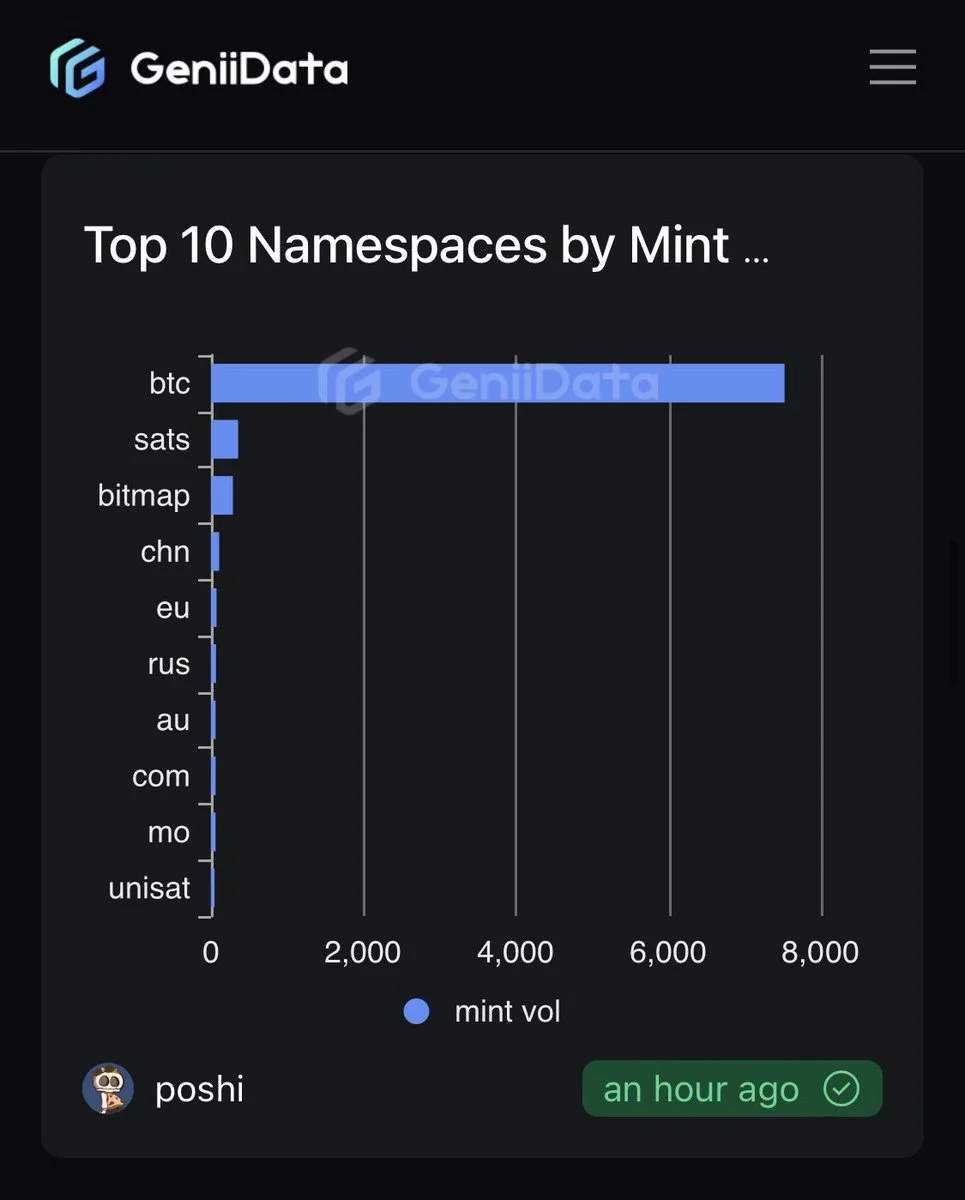965x1200 pixels.
Task: Click the '0' x-axis value
Action: (x=211, y=952)
